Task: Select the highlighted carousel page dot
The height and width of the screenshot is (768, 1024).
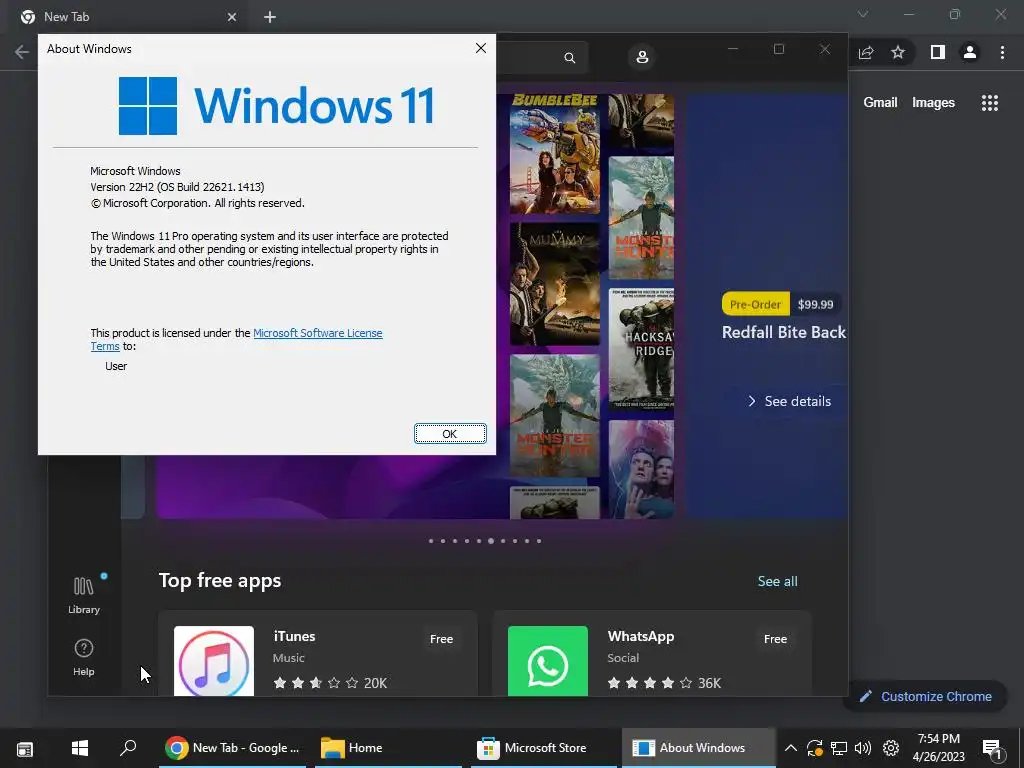Action: click(x=491, y=541)
